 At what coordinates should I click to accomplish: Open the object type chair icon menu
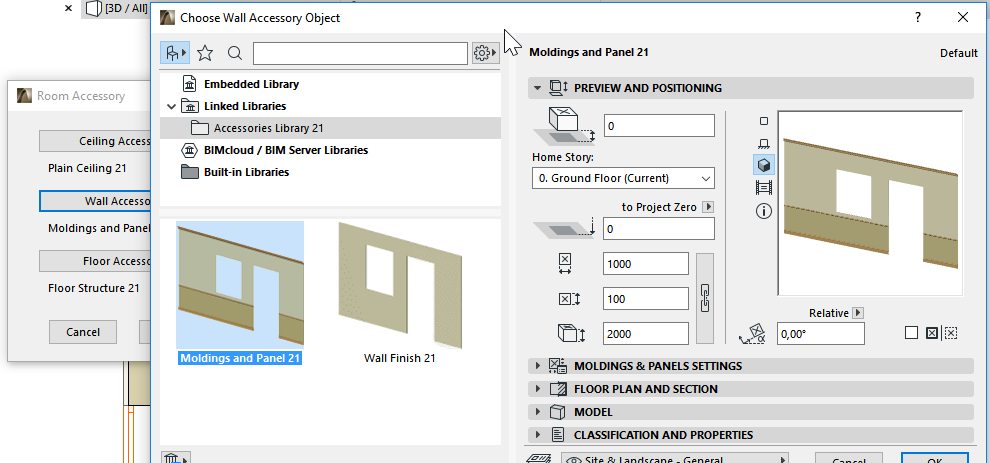point(176,53)
